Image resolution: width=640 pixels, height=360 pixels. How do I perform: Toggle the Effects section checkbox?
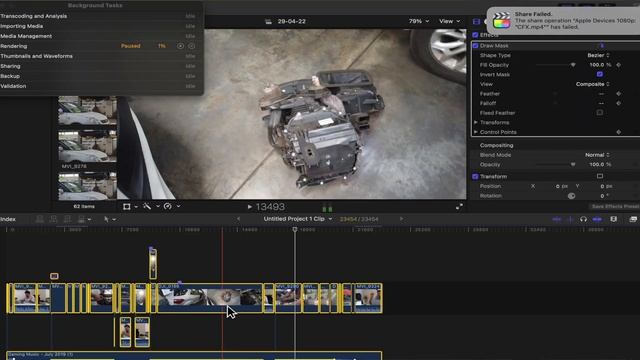click(x=475, y=35)
